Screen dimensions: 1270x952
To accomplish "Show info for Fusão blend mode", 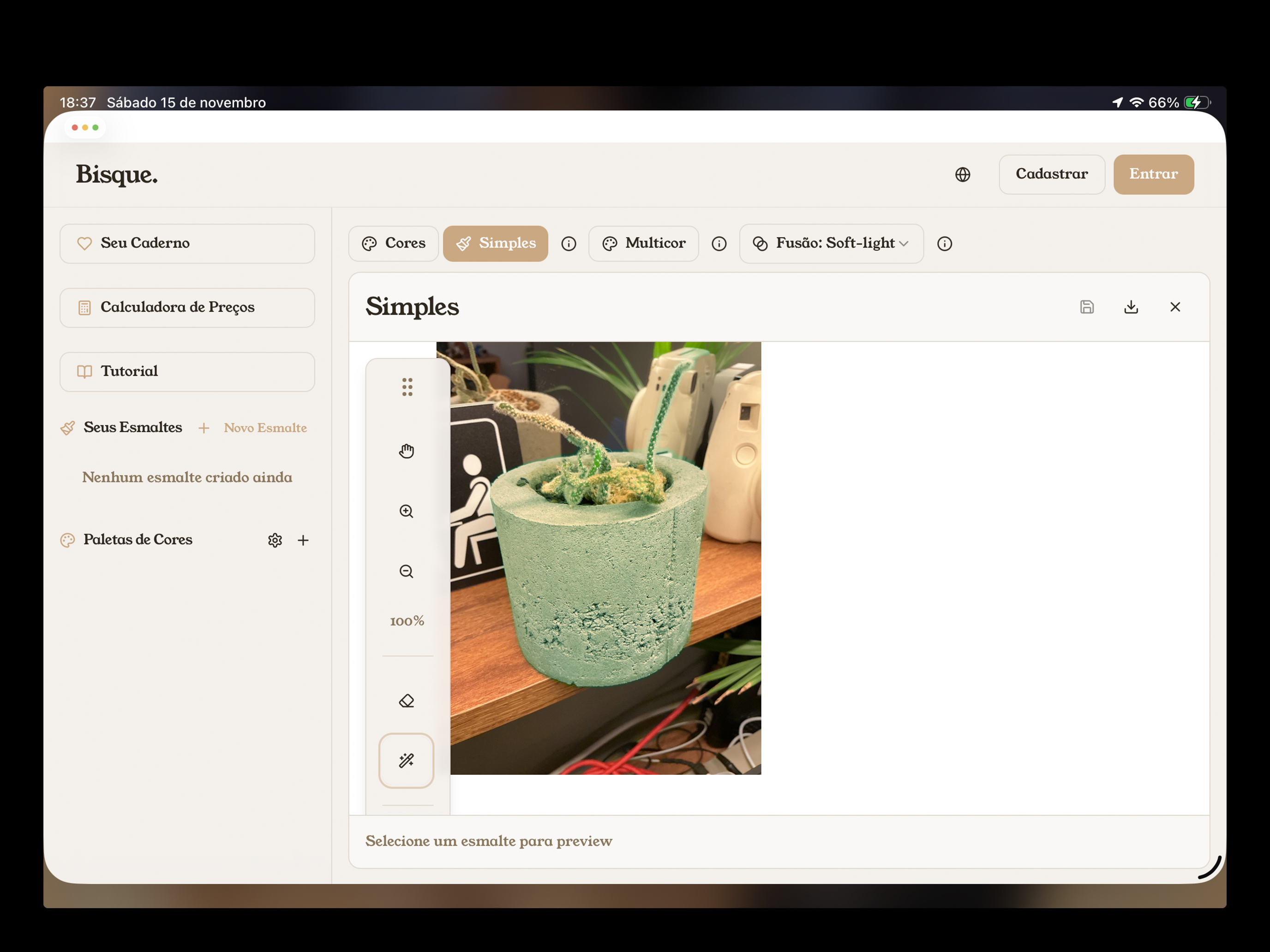I will click(945, 244).
